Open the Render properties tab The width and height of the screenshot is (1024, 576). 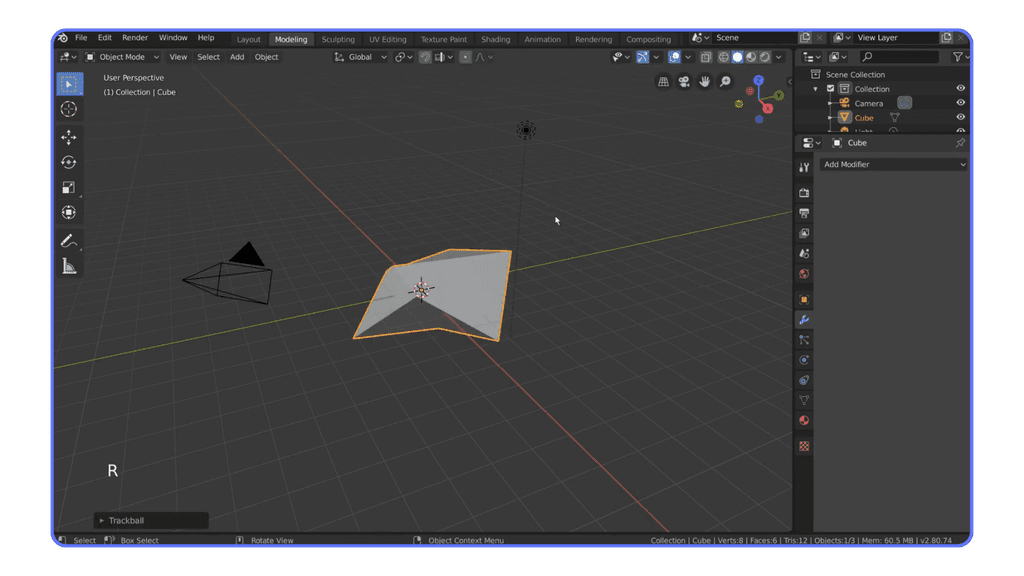coord(804,191)
